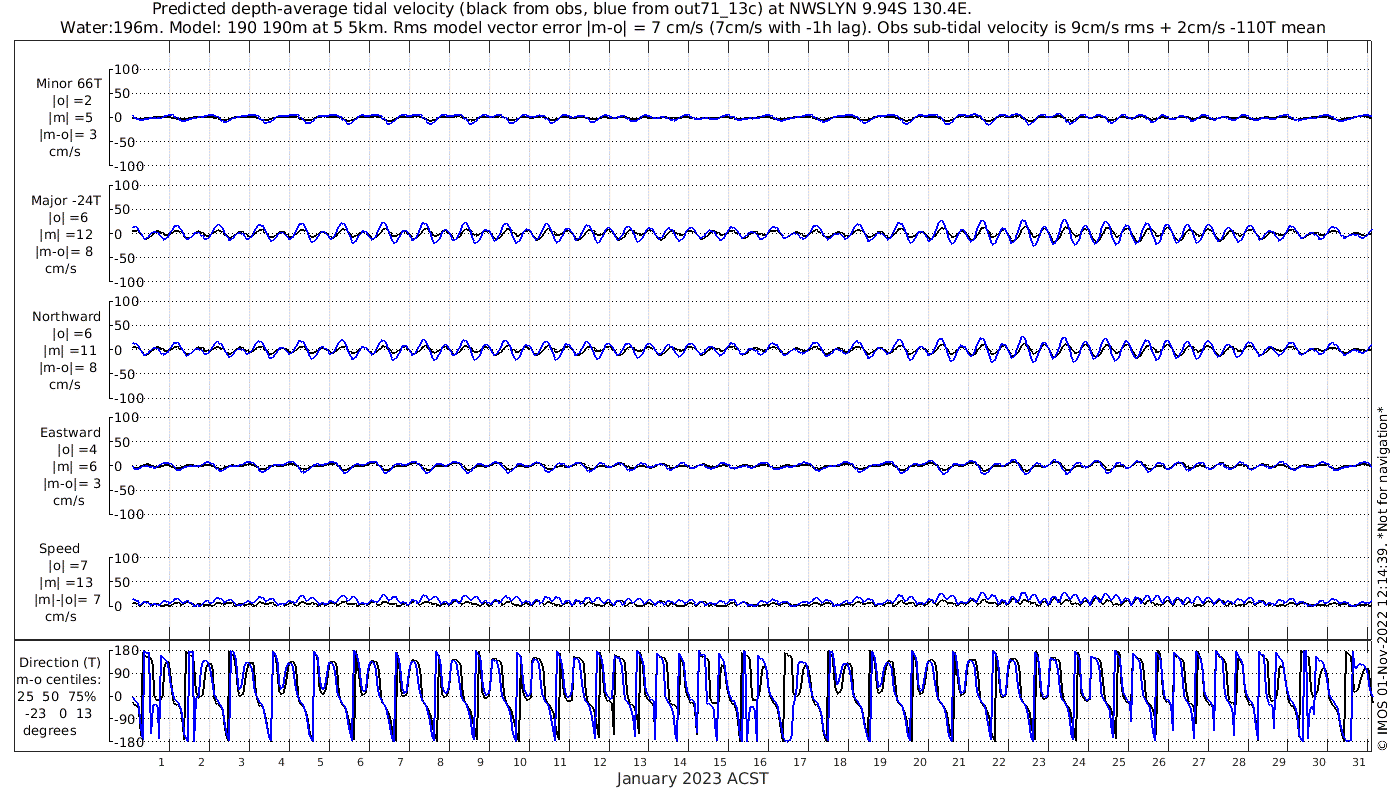Click the IMOS copyright text on right edge
The image size is (1400, 800).
(x=1383, y=578)
